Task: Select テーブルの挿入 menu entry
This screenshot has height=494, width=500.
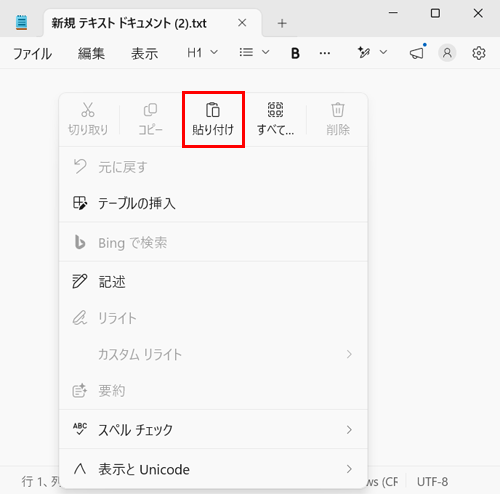Action: pos(213,203)
